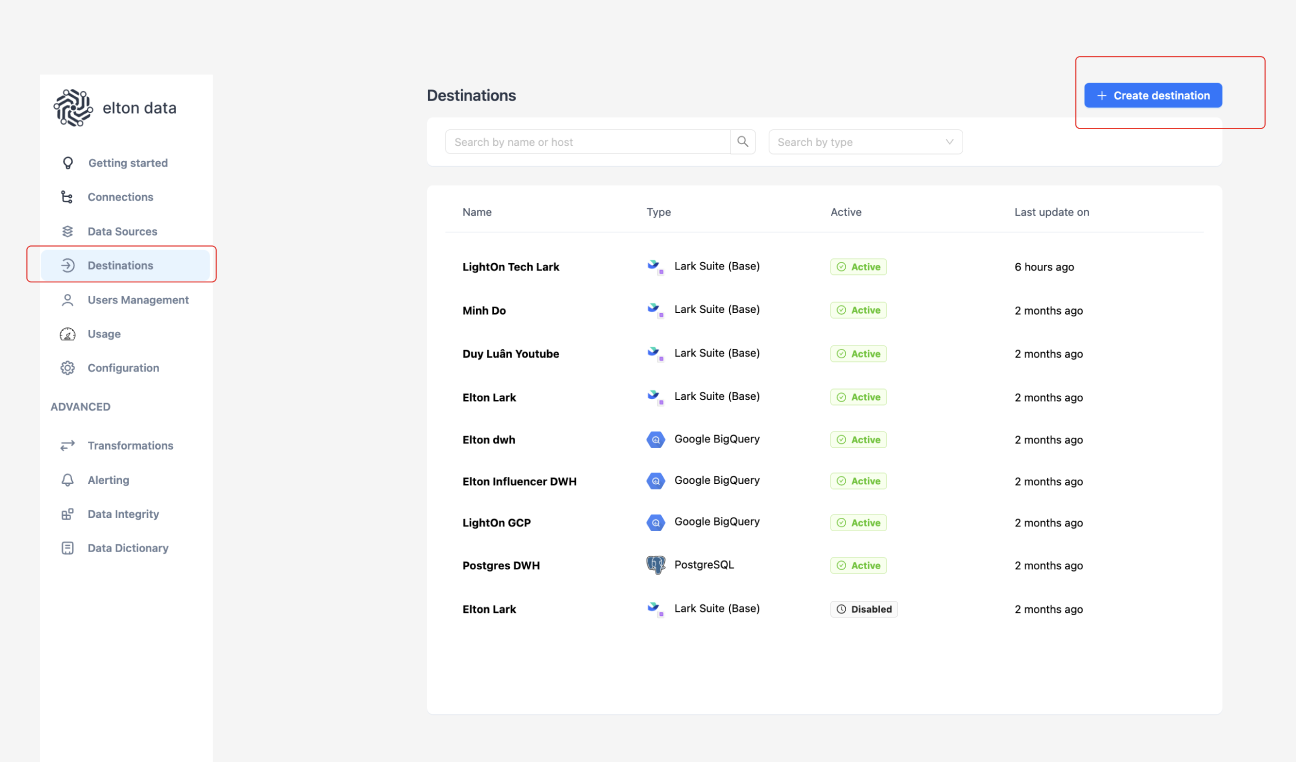Open the Usage page
The height and width of the screenshot is (762, 1296).
pos(104,334)
